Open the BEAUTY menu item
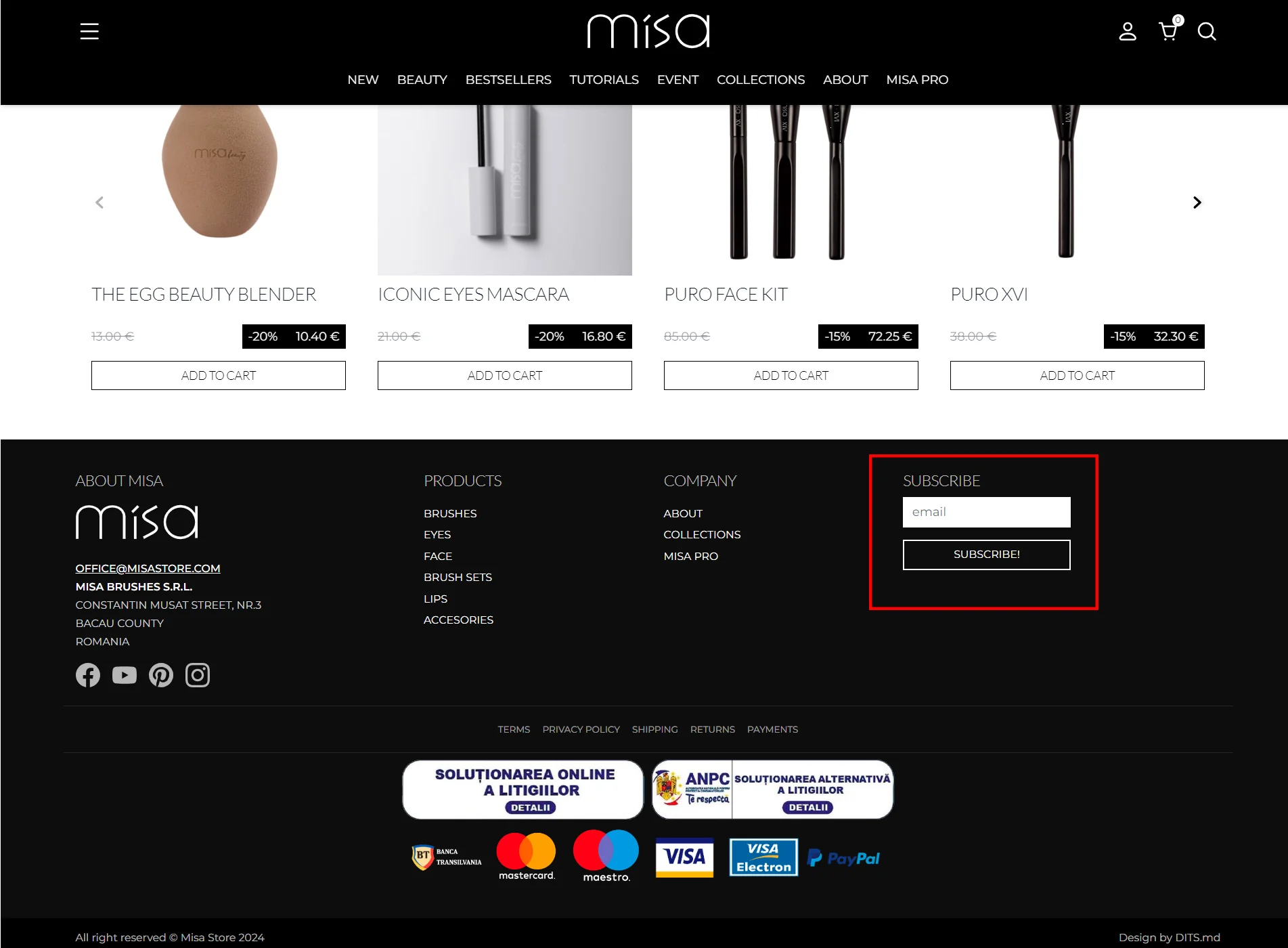 [x=422, y=80]
